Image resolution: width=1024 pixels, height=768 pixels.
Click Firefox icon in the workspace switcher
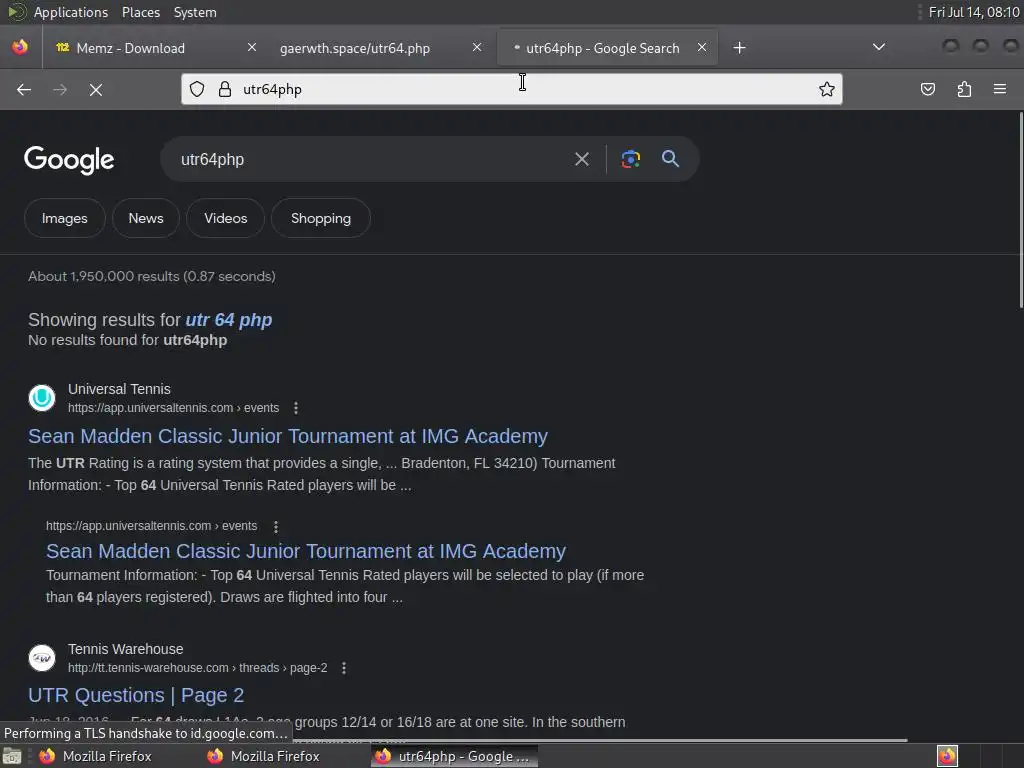pyautogui.click(x=948, y=756)
